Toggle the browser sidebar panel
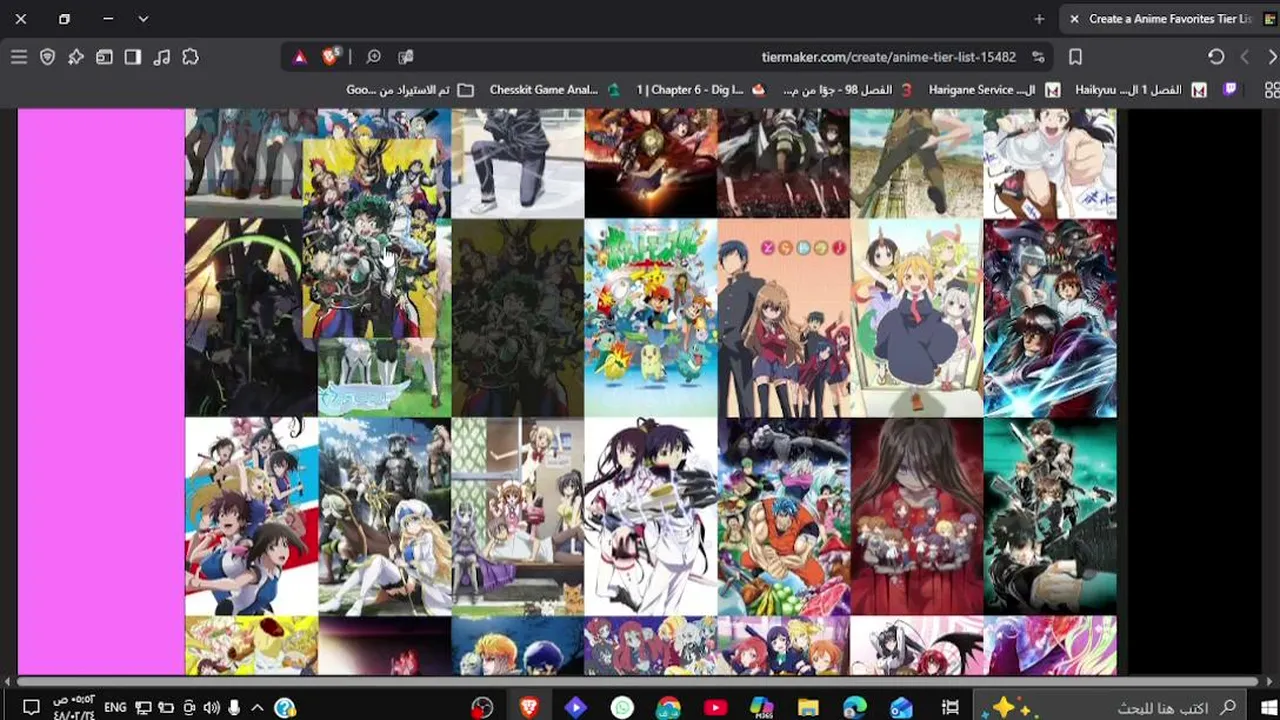Viewport: 1280px width, 720px height. click(x=133, y=57)
